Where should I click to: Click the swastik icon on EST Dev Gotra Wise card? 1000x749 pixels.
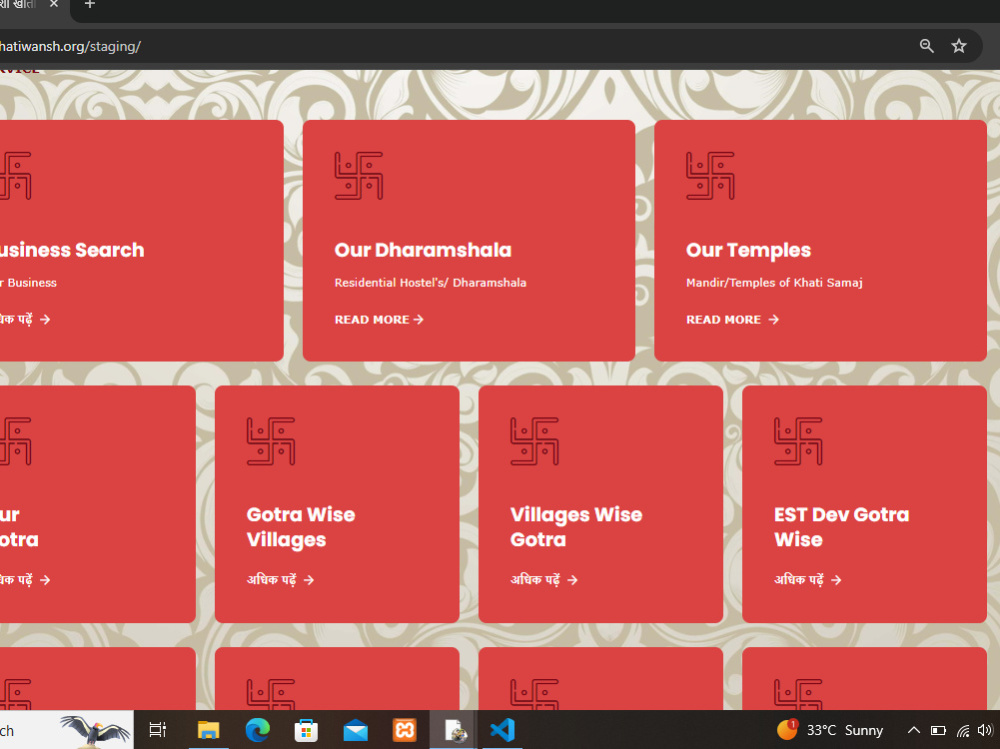[798, 441]
